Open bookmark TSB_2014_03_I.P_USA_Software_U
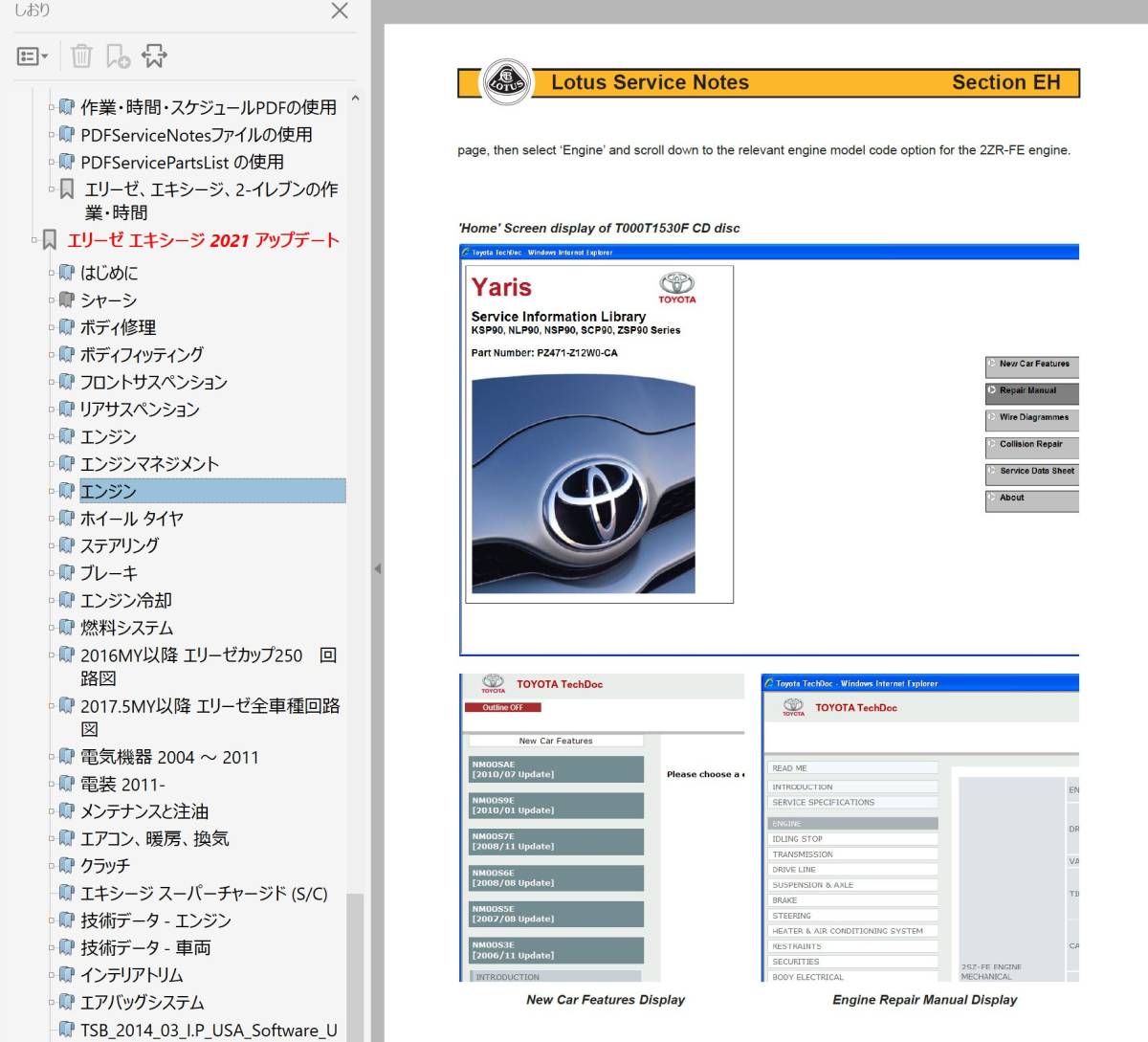This screenshot has height=1042, width=1148. (x=209, y=1030)
